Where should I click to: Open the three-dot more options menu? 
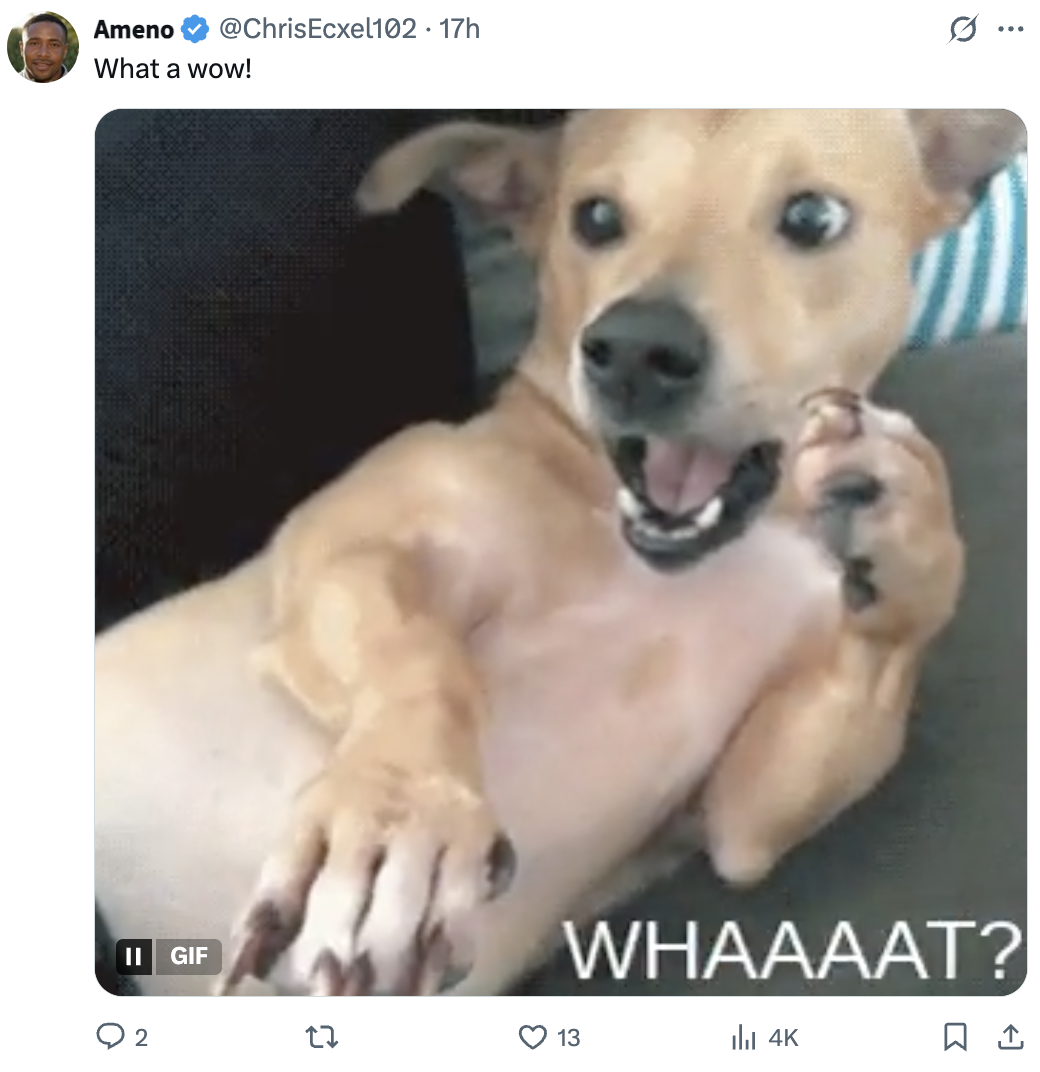pos(1011,29)
